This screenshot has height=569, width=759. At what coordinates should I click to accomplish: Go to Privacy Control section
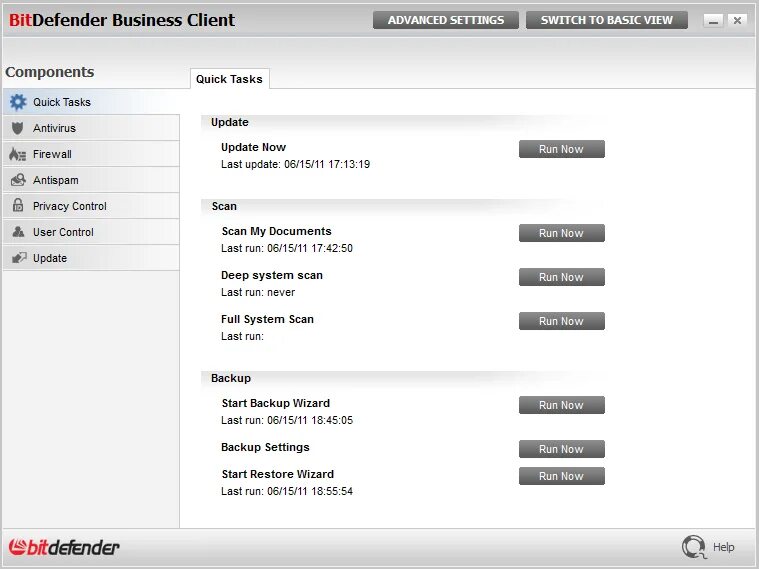(x=91, y=206)
